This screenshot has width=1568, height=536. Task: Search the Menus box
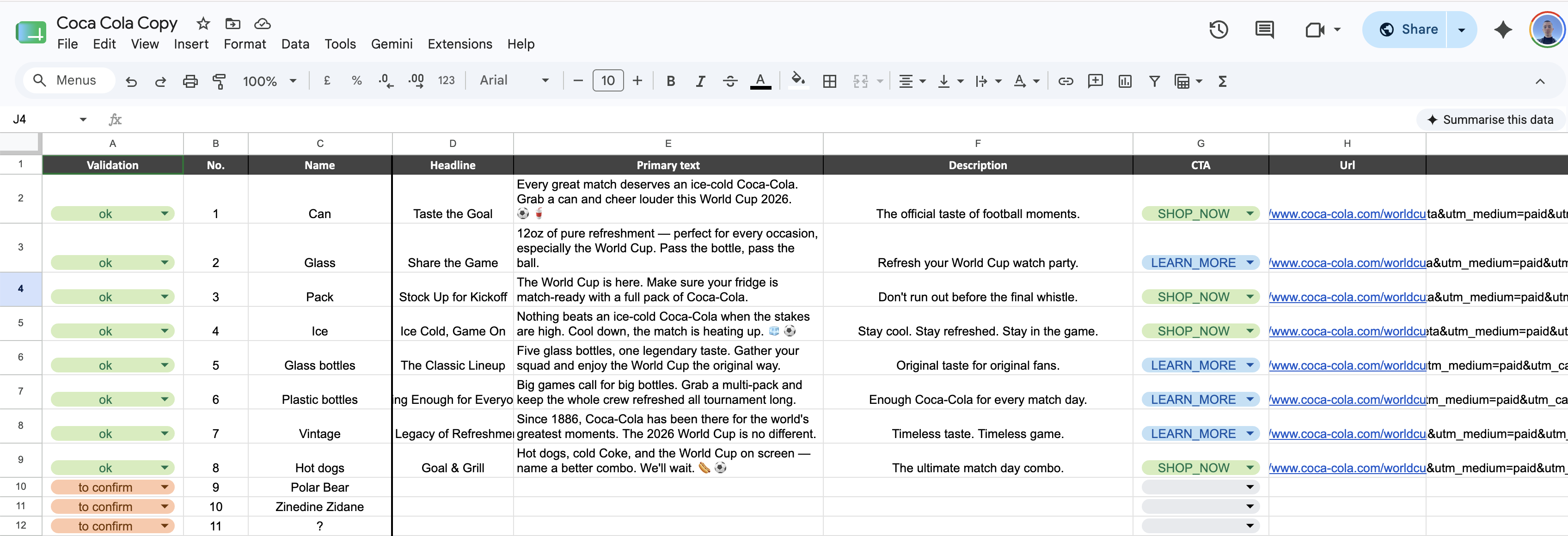point(70,80)
